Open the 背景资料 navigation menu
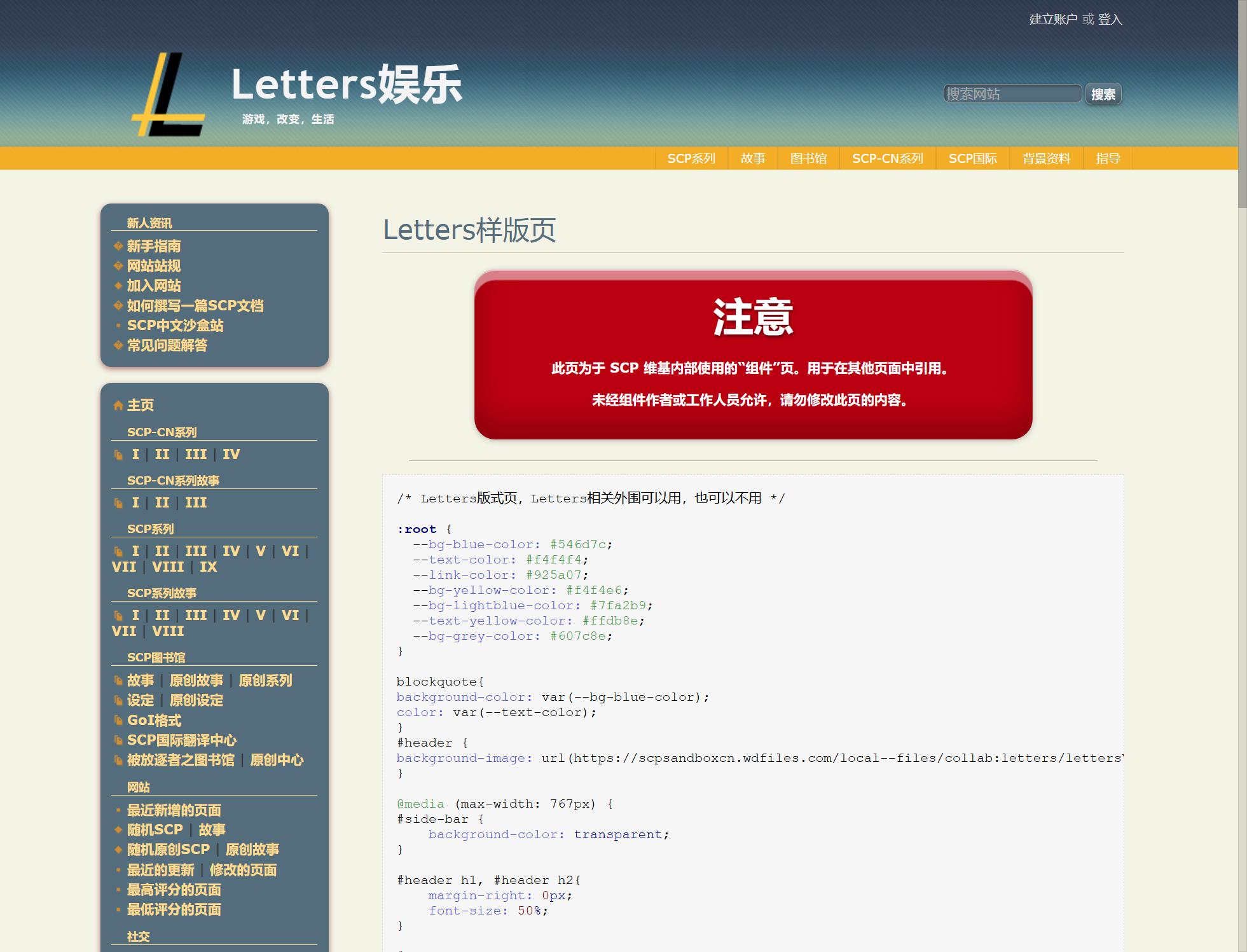The image size is (1247, 952). (1045, 158)
